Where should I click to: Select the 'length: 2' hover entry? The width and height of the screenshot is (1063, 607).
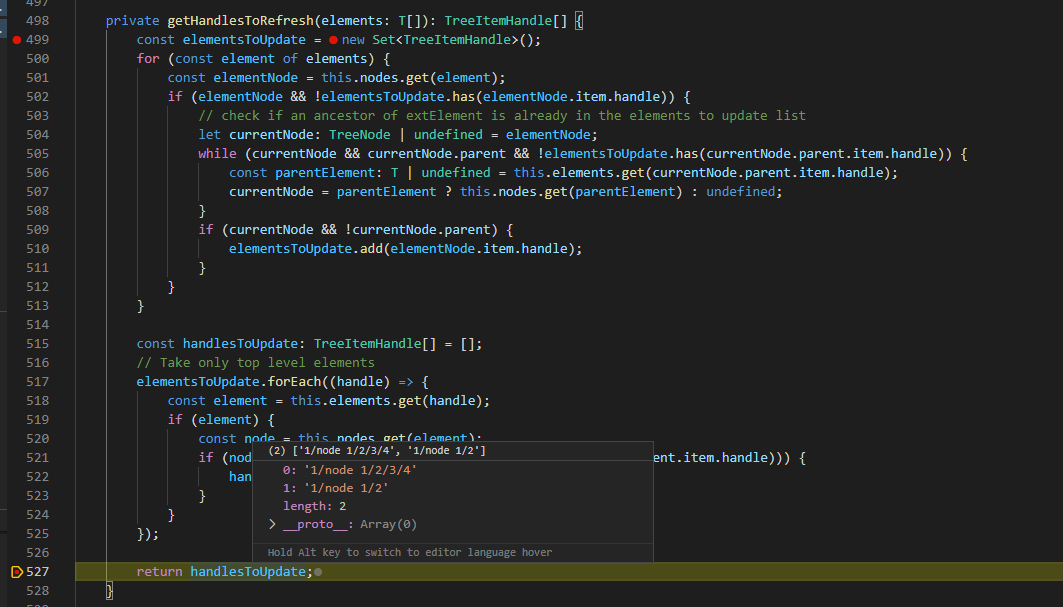coord(315,506)
